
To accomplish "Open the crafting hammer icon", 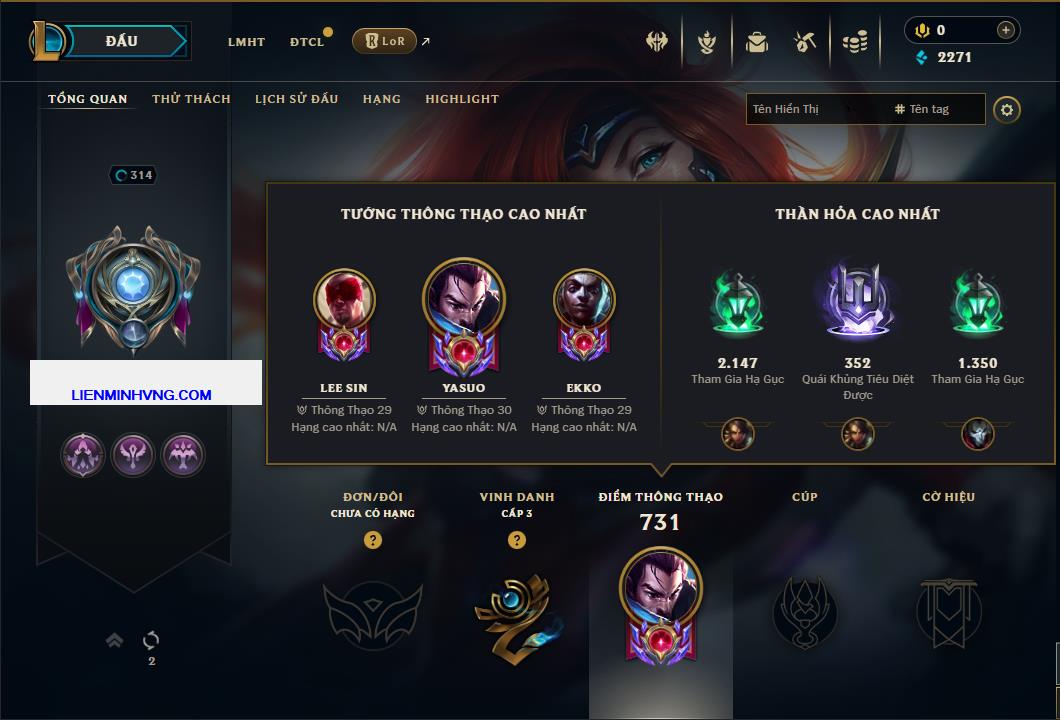I will click(x=804, y=42).
